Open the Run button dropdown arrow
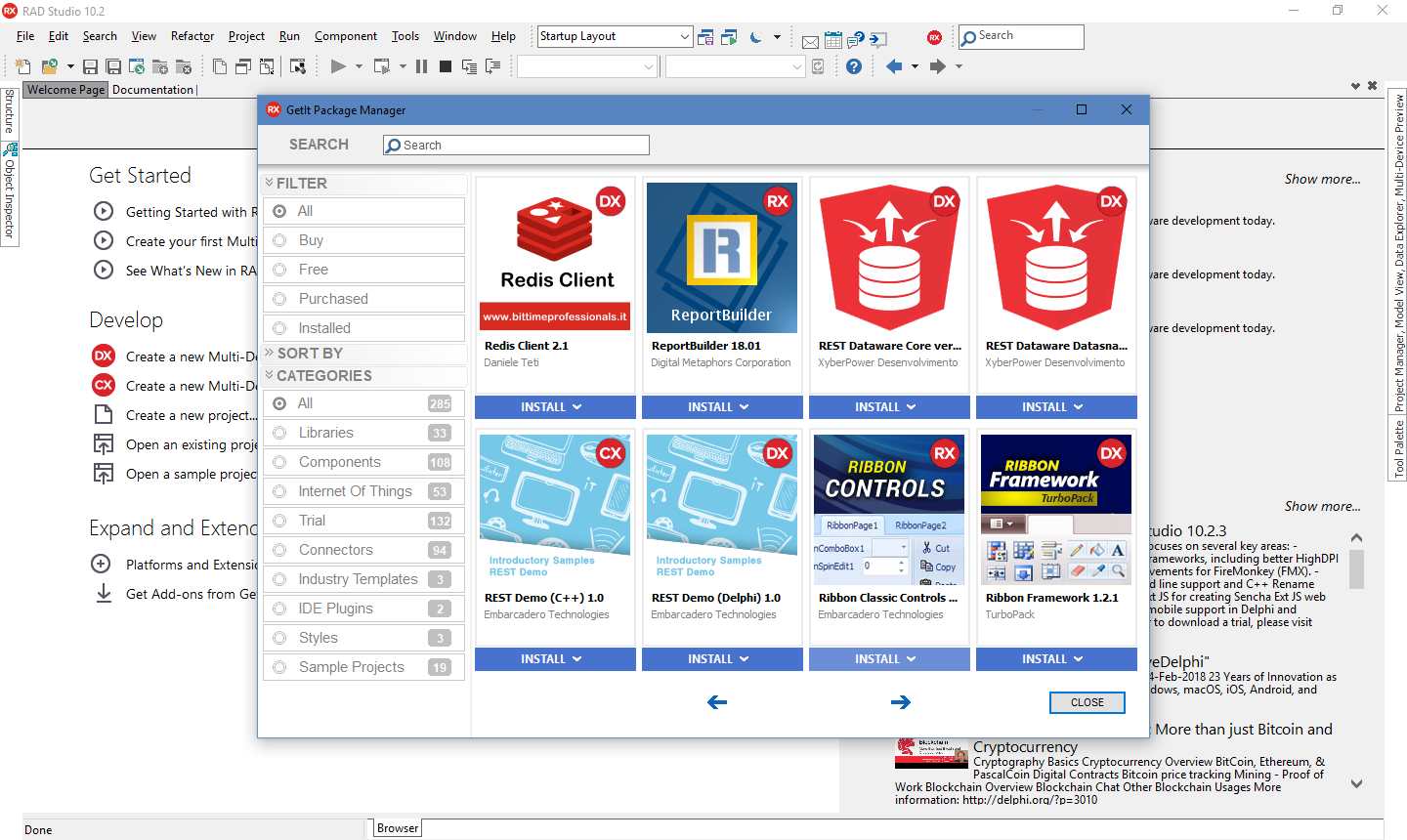This screenshot has width=1407, height=840. 359,66
